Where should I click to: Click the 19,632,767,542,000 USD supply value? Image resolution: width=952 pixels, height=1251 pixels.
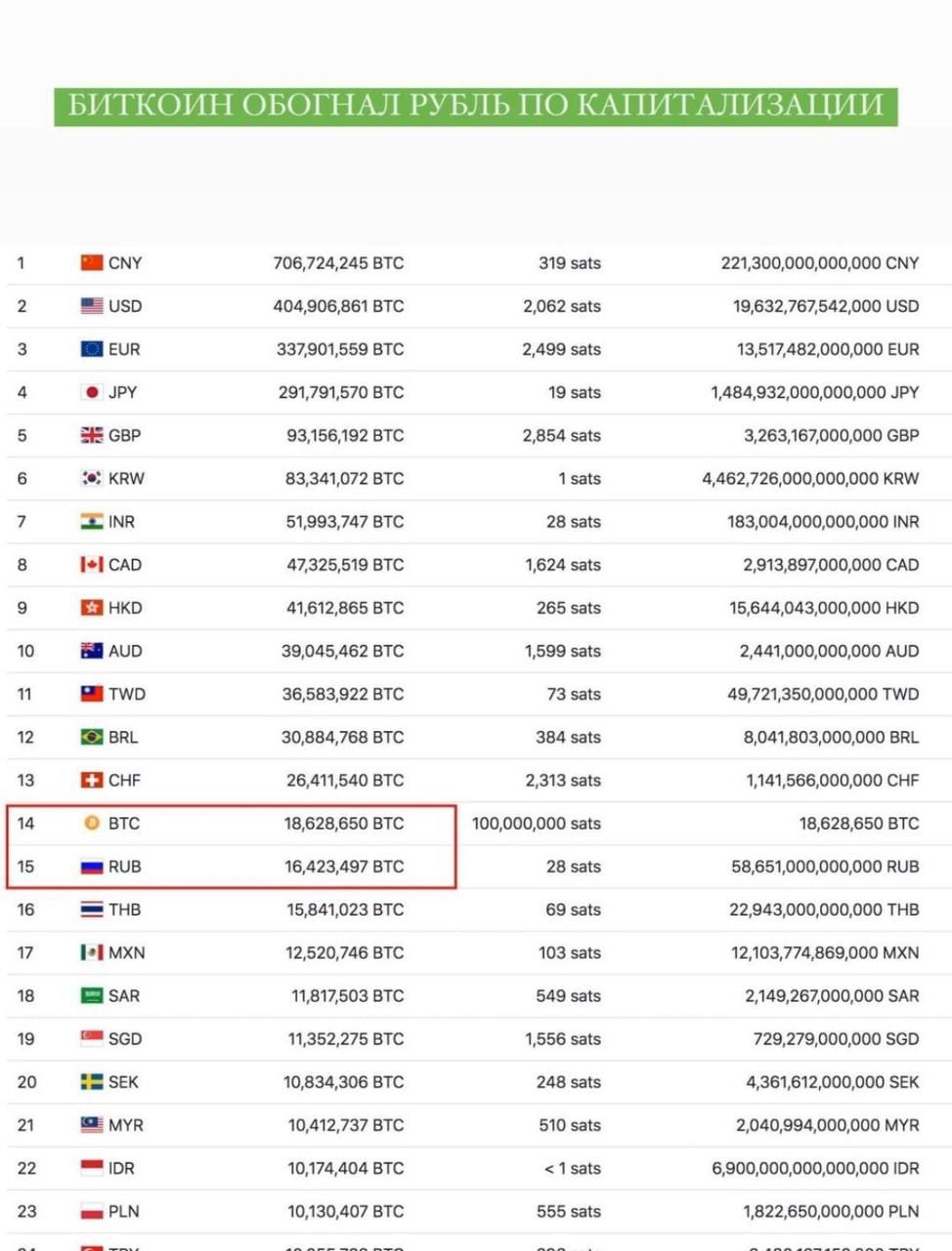coord(826,306)
